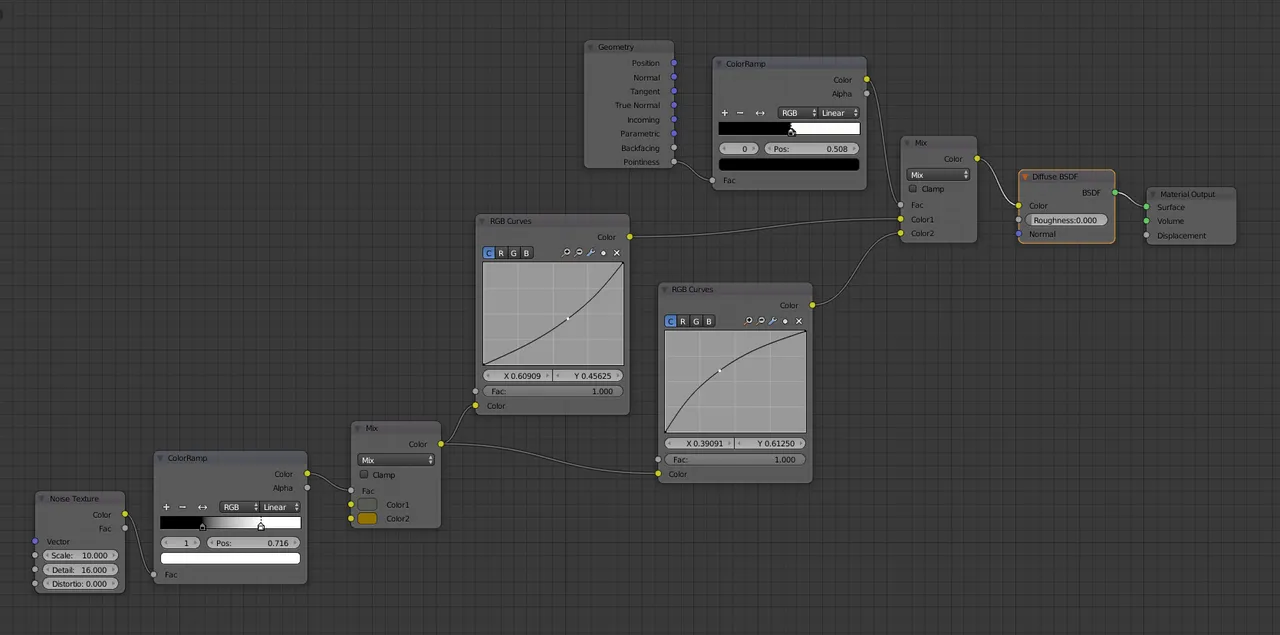Collapse the Noise Texture node using its triangle
This screenshot has height=635, width=1280.
43,498
